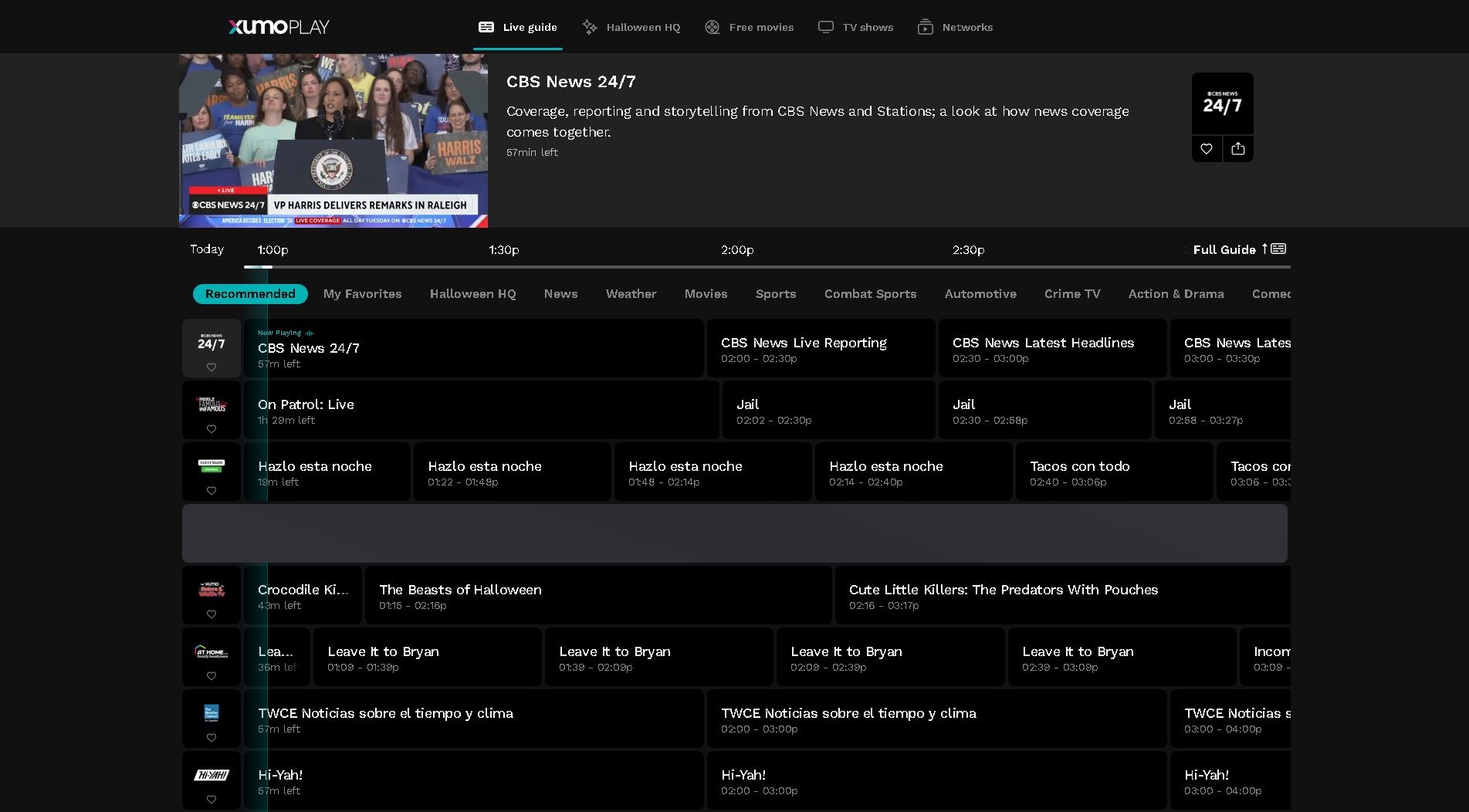
Task: Filter guide by Movies category
Action: [706, 294]
